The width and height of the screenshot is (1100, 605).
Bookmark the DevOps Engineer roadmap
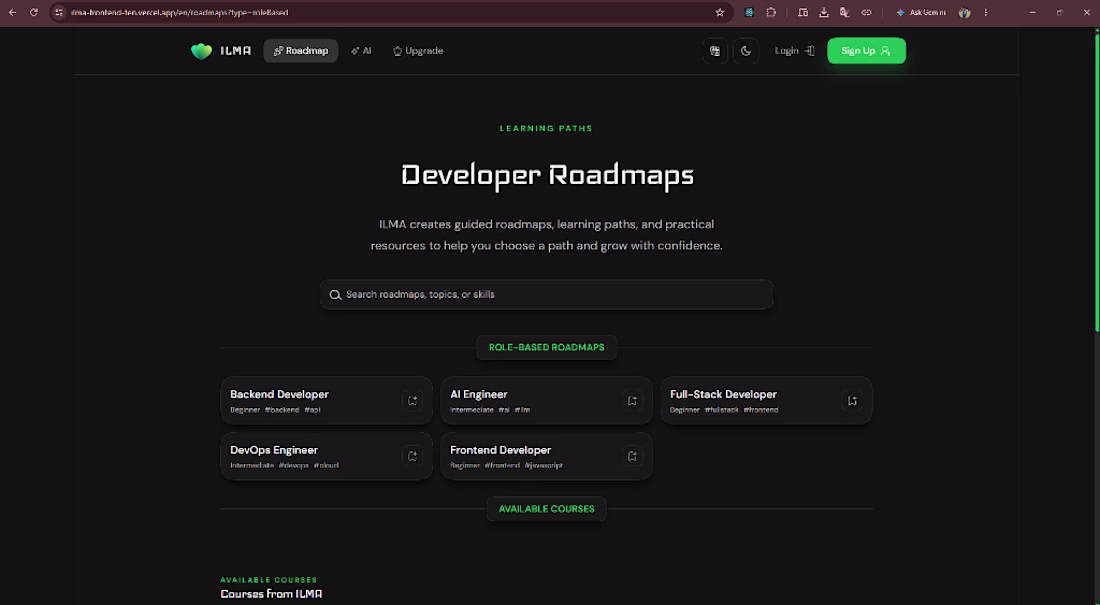tap(412, 456)
